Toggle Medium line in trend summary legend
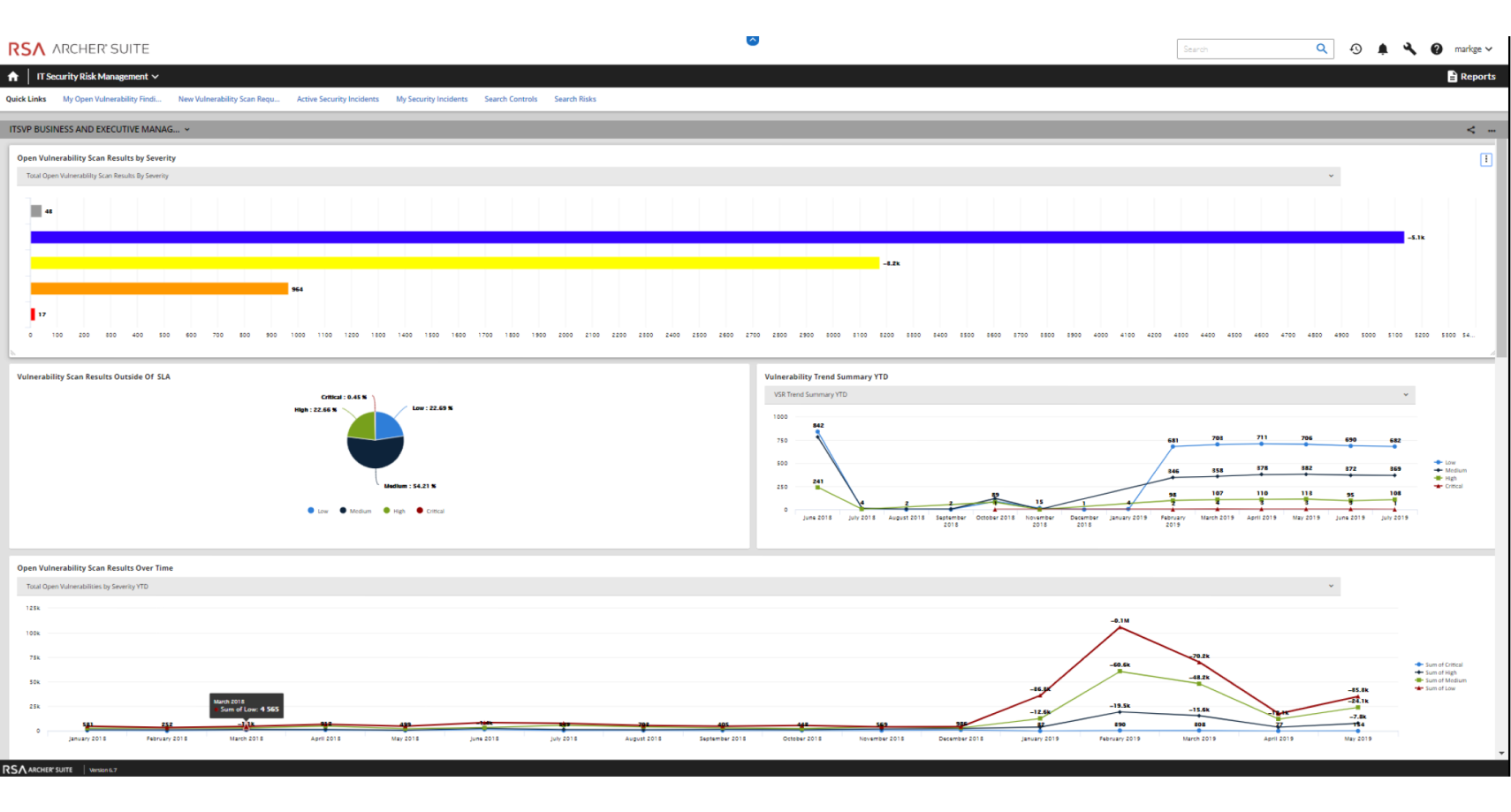This screenshot has width=1511, height=812. pyautogui.click(x=1450, y=470)
